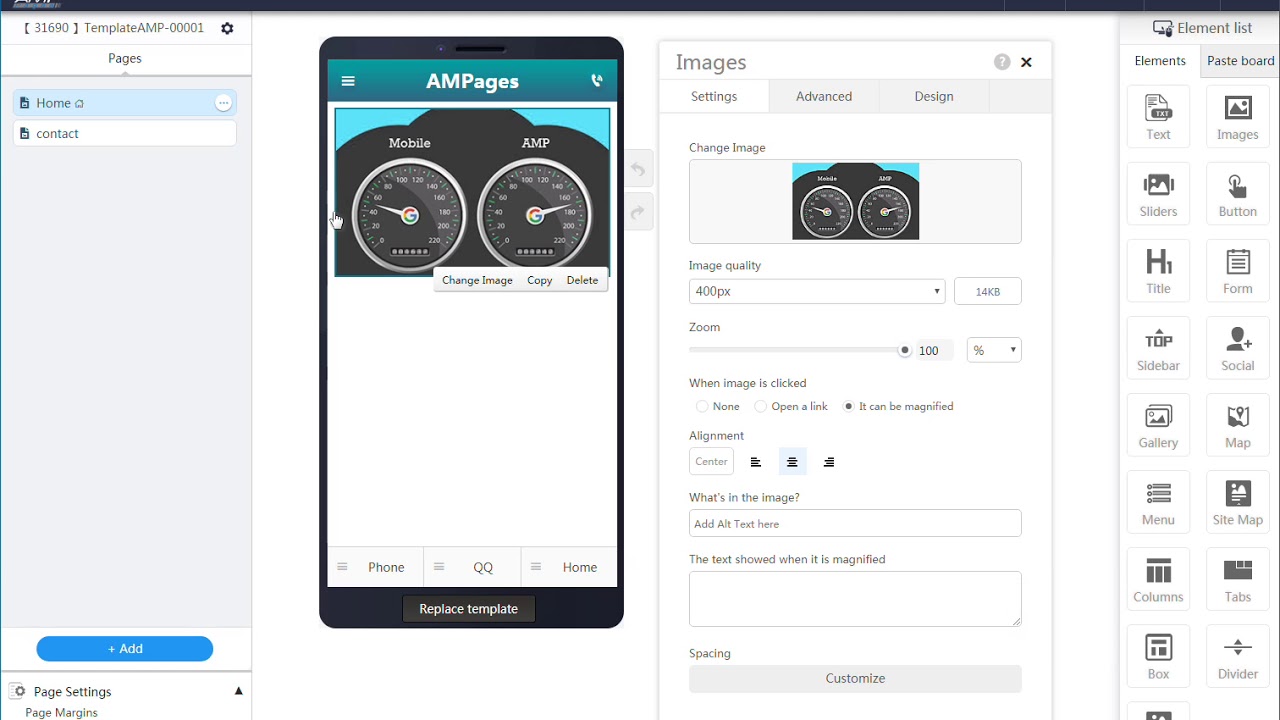The height and width of the screenshot is (720, 1280).
Task: Open hamburger menu in phone preview
Action: coord(348,81)
